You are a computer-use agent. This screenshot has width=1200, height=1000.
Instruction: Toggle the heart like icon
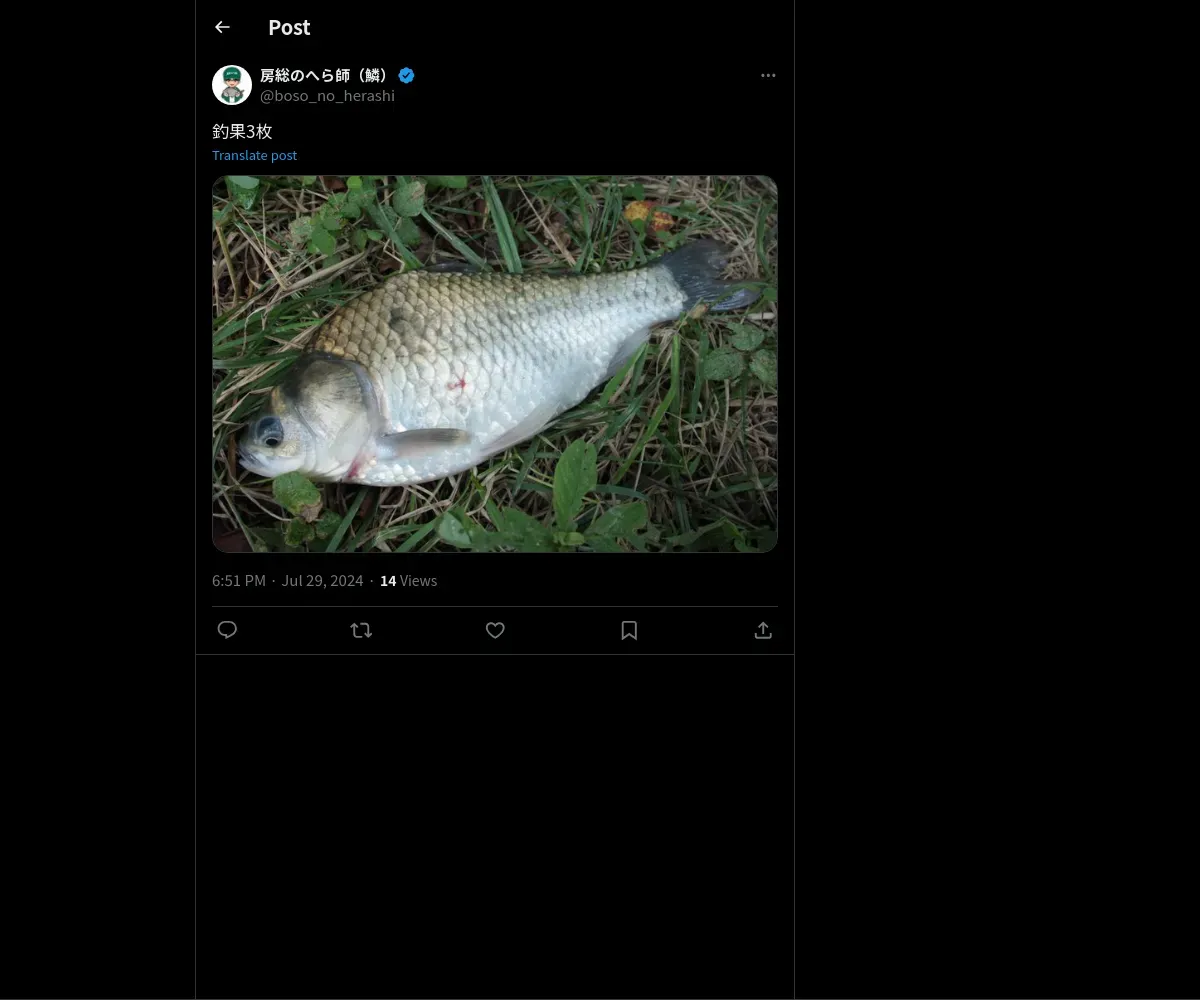point(495,630)
